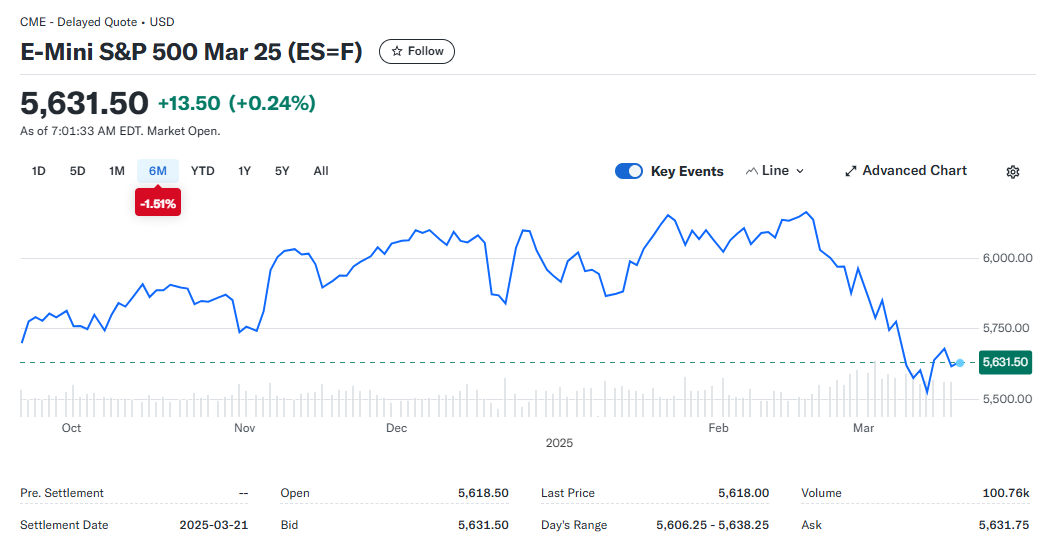
Task: Click the Volume label
Action: pos(821,493)
